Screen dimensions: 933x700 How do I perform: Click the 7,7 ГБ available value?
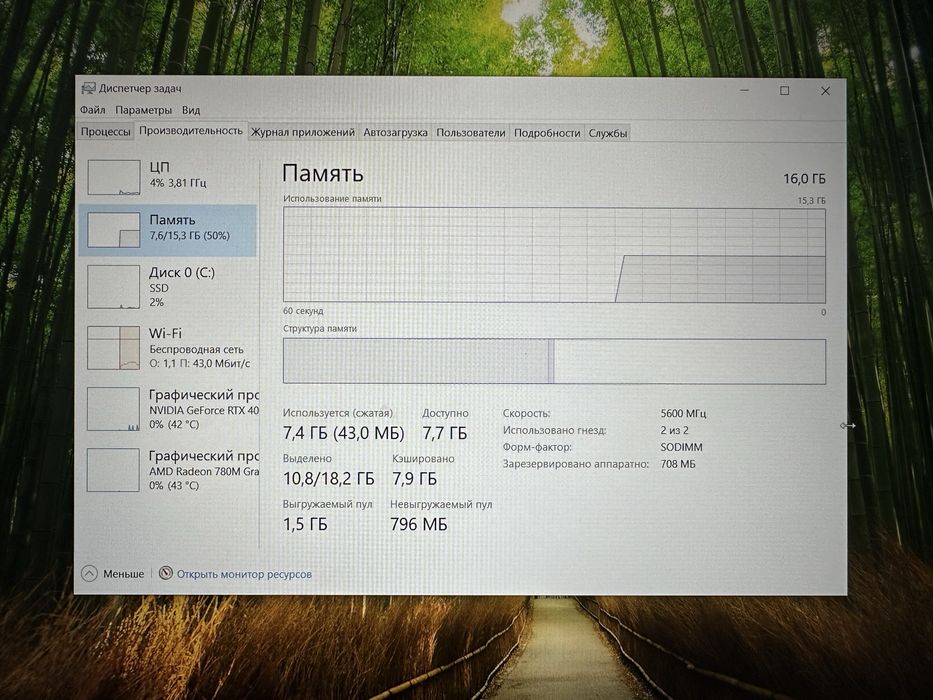pos(444,433)
